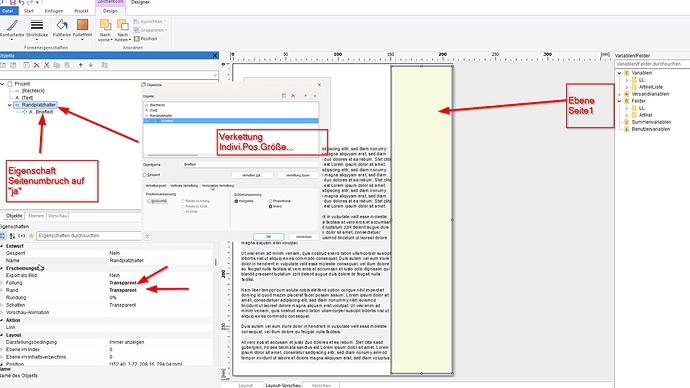Switch to the Ebenen panel tab
The image size is (690, 388).
pyautogui.click(x=36, y=216)
